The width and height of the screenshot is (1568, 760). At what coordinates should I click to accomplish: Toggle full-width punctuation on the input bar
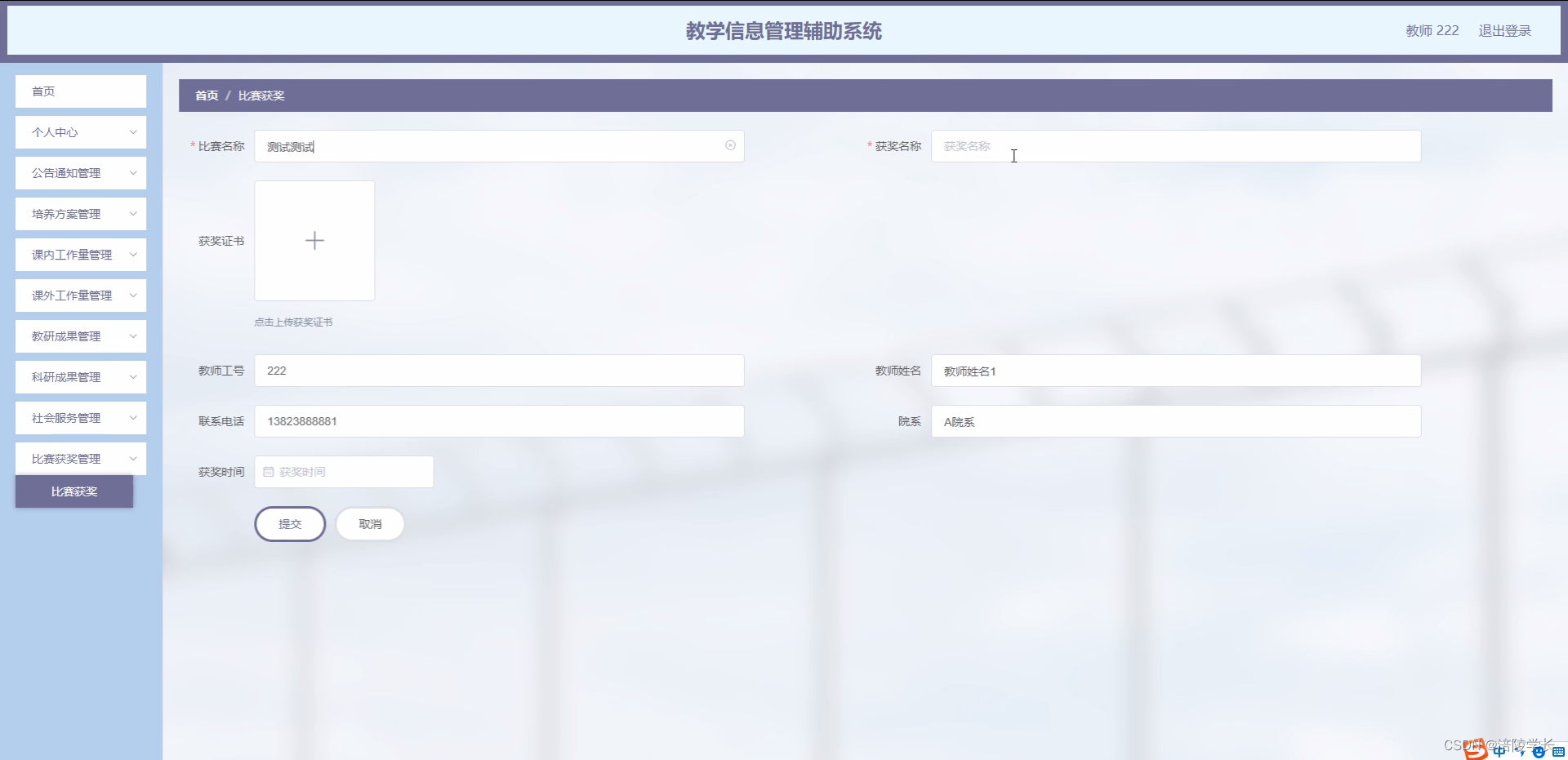point(1519,752)
